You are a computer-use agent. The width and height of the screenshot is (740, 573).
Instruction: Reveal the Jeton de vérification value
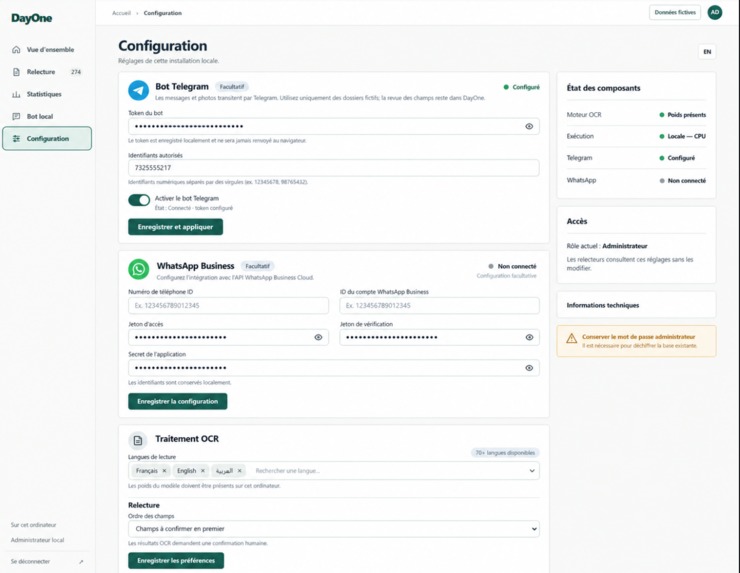(x=529, y=337)
